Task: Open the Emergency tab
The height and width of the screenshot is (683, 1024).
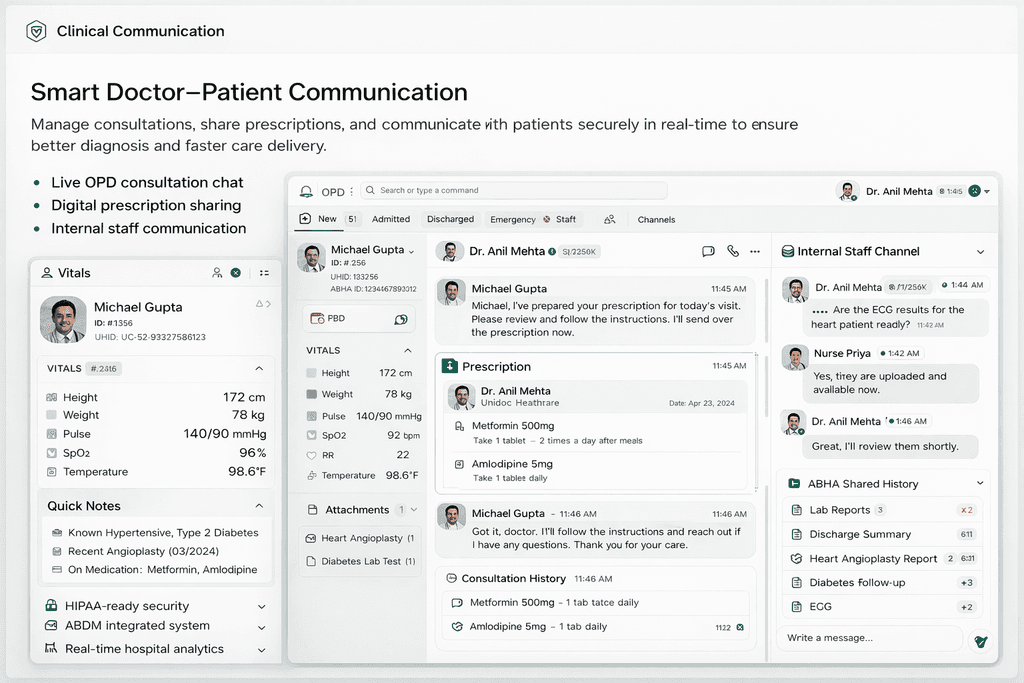Action: (513, 218)
